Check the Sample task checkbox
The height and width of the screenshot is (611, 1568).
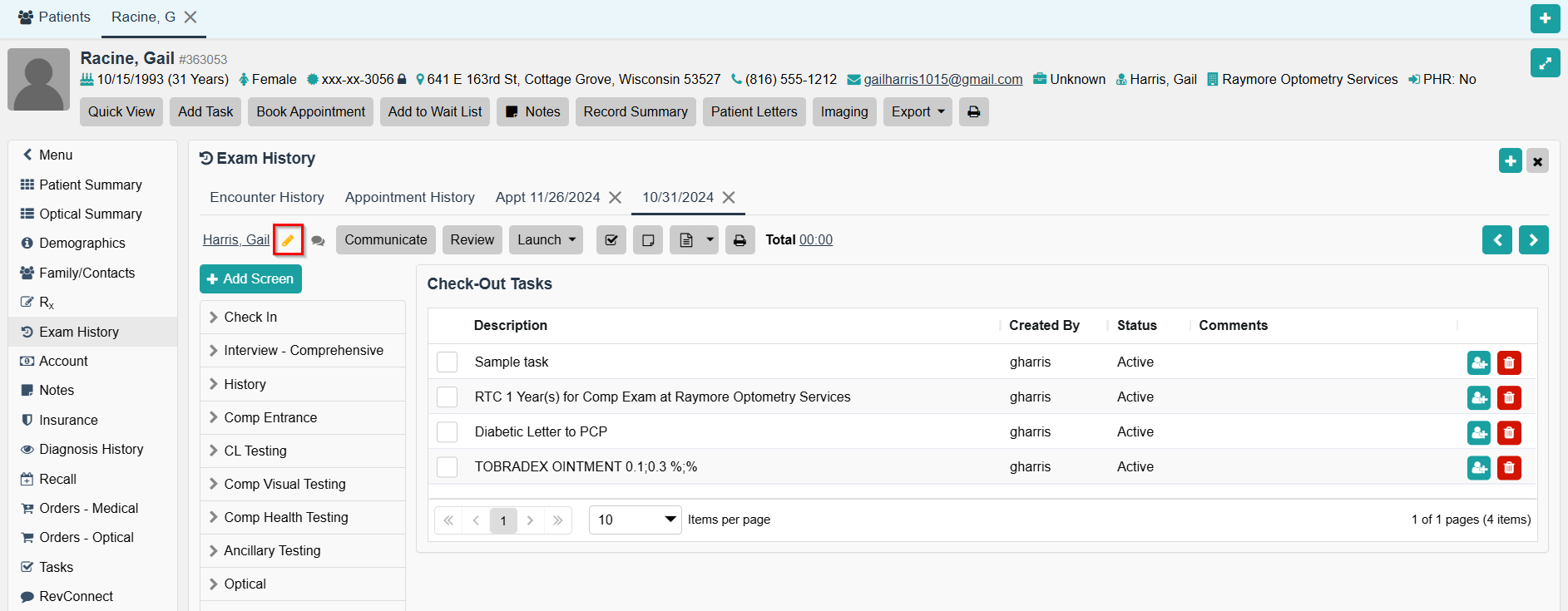coord(448,362)
